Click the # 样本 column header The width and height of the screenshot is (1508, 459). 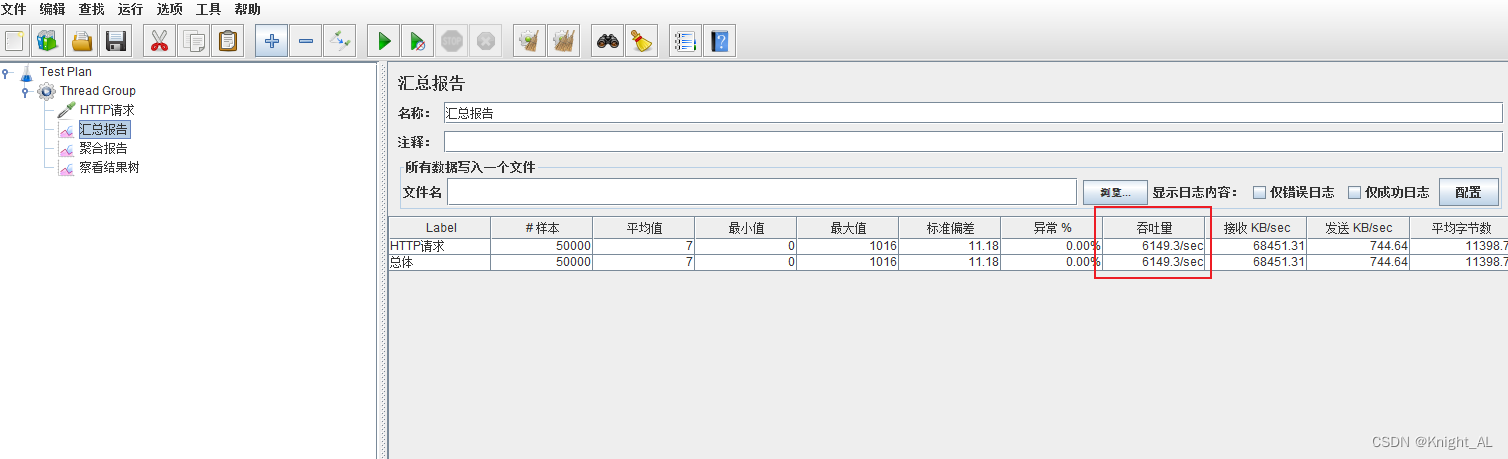542,228
